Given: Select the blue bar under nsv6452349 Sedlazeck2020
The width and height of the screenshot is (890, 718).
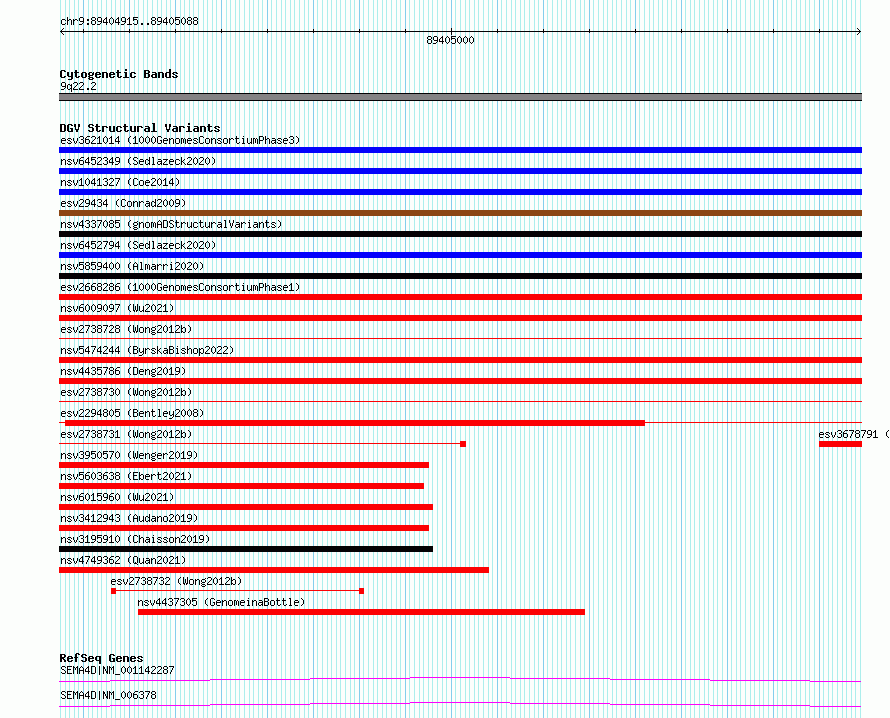Looking at the screenshot, I should point(460,171).
